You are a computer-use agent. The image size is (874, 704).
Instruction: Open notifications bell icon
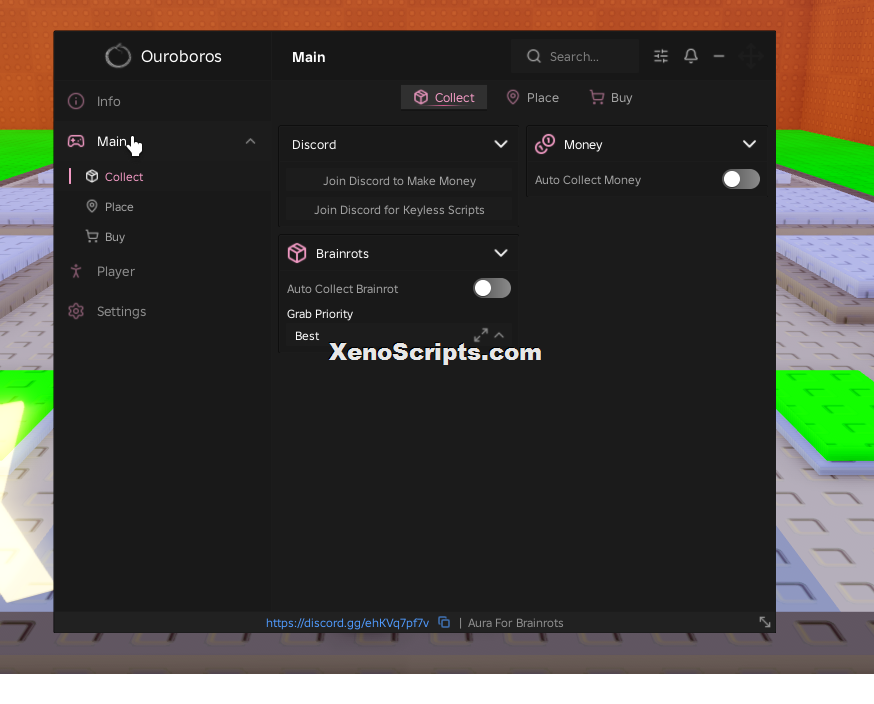click(x=691, y=56)
